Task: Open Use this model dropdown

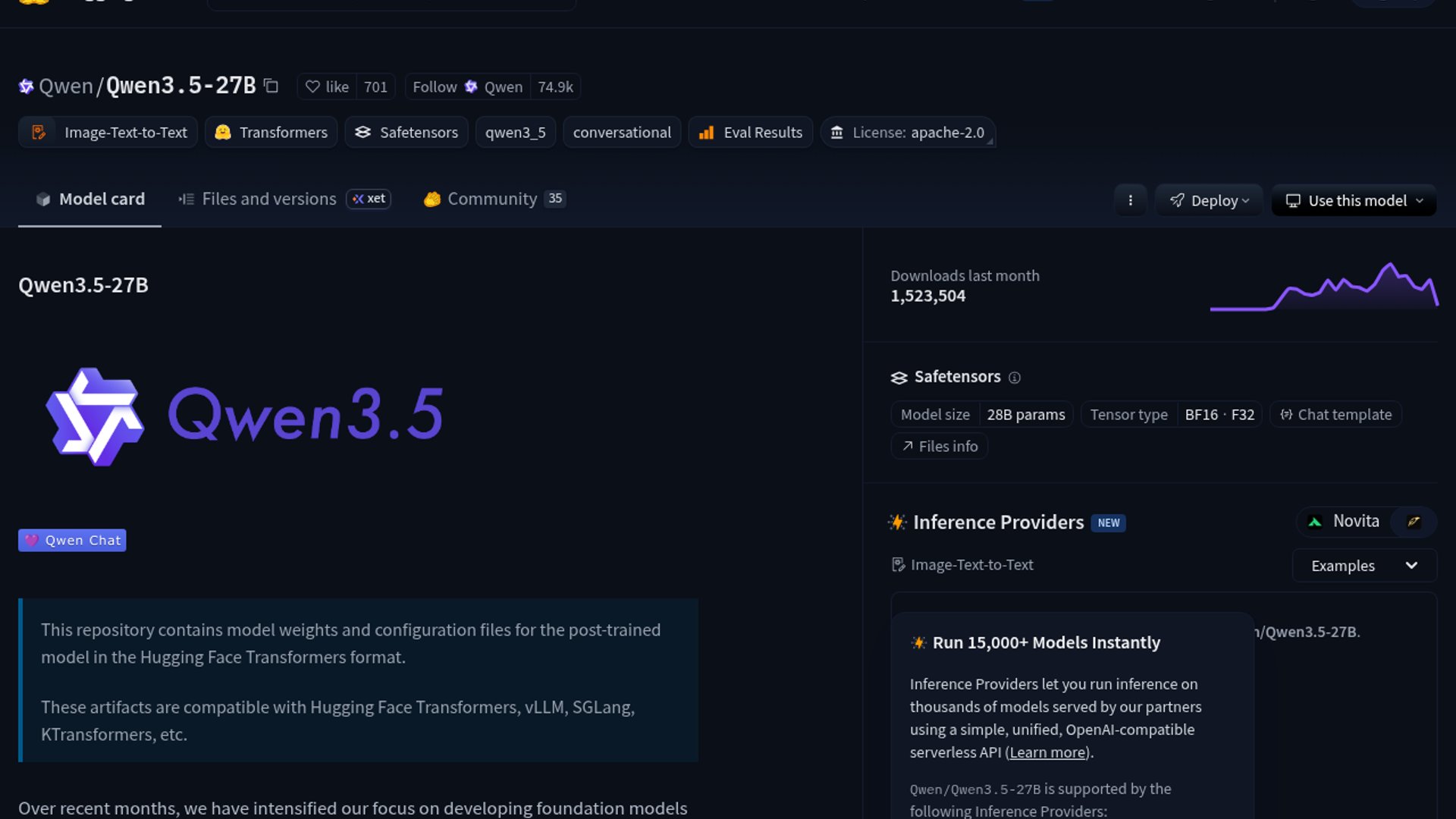Action: click(x=1354, y=201)
